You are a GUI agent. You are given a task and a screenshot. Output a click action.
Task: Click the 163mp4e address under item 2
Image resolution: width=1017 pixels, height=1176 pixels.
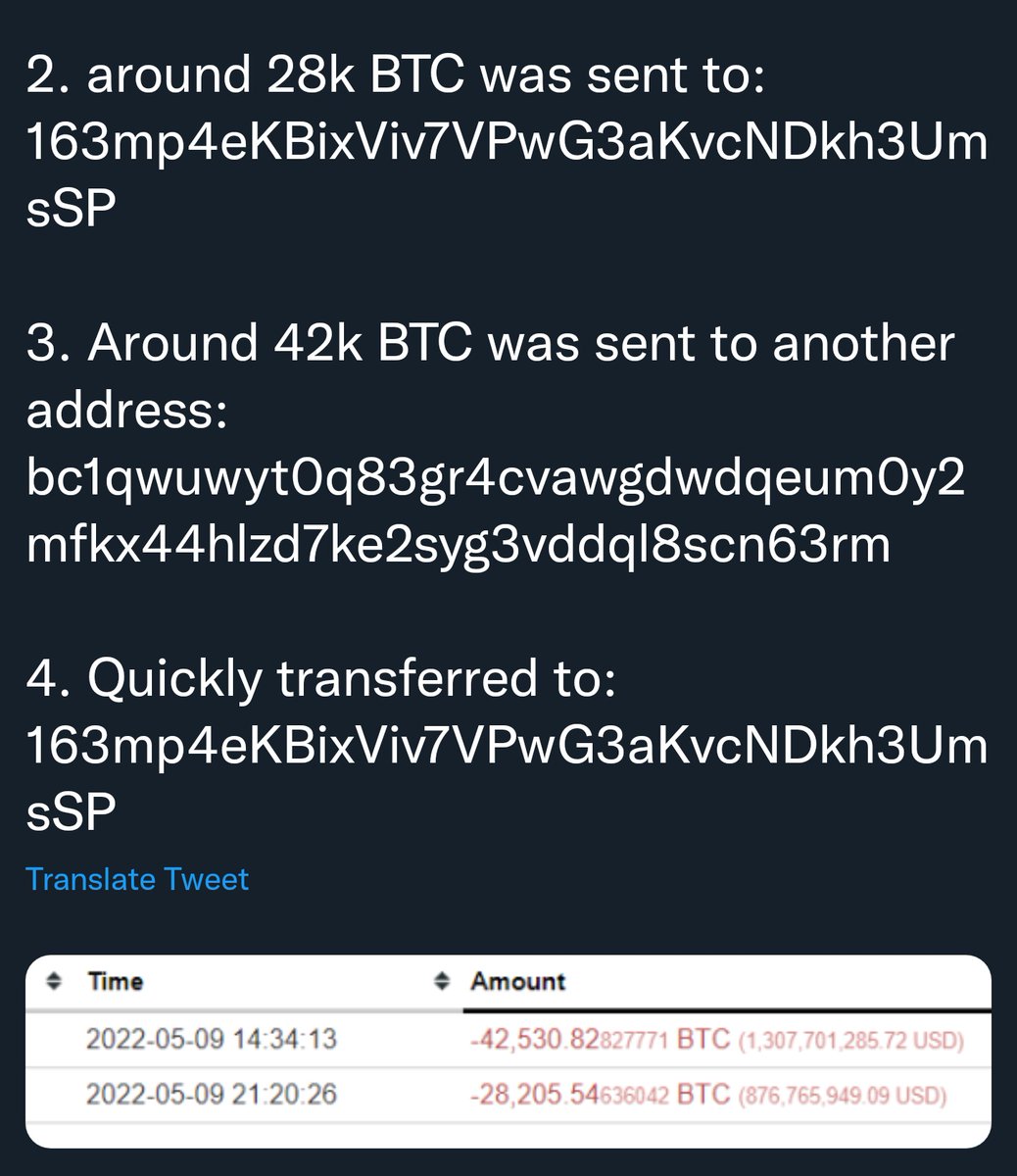pyautogui.click(x=507, y=144)
